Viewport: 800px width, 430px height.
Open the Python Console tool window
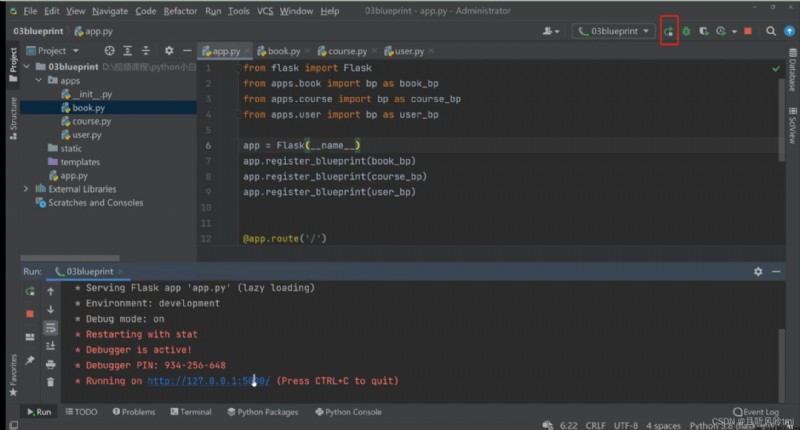(348, 412)
